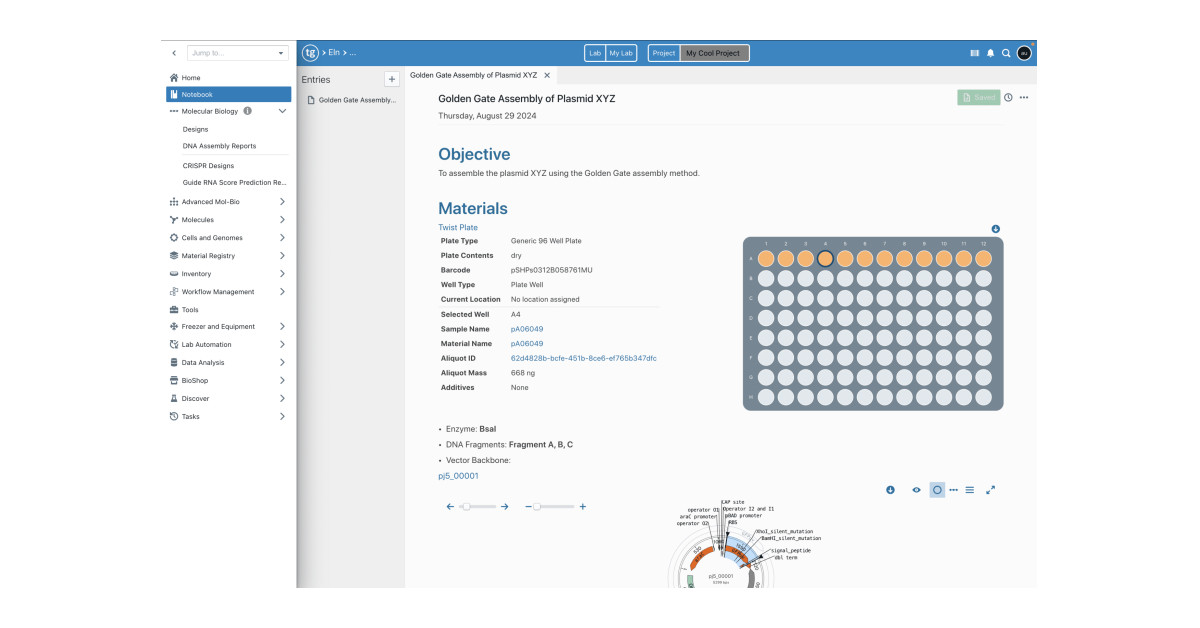Increase plasmid zoom with the plus control
1200x628 pixels.
pyautogui.click(x=582, y=506)
